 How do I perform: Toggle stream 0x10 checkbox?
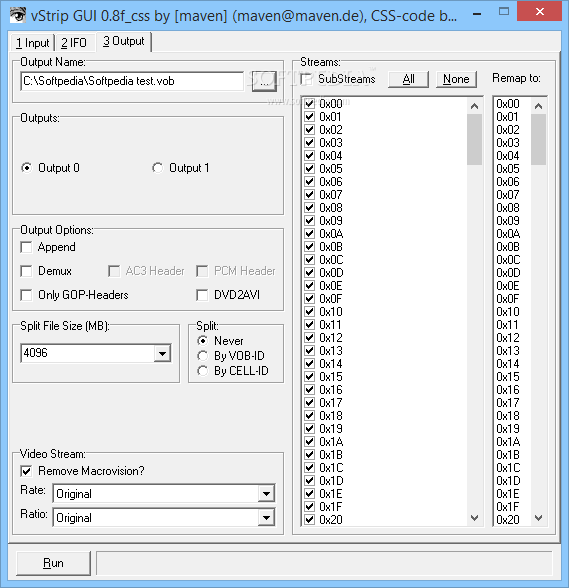click(x=309, y=312)
